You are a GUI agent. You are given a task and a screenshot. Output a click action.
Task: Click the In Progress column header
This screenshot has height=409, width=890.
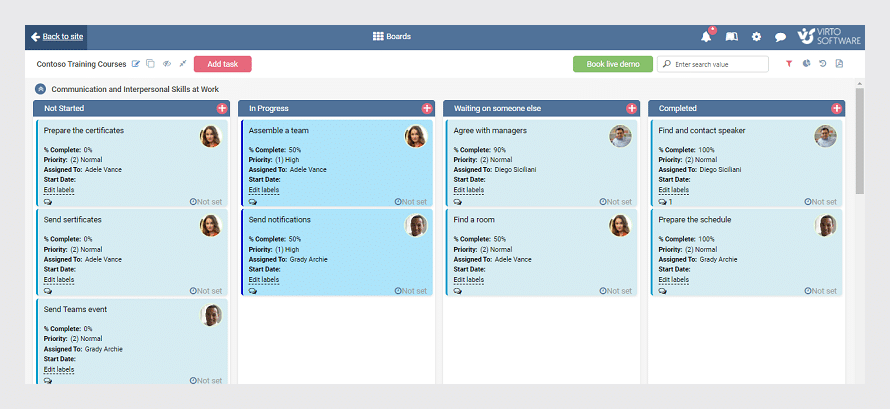coord(337,108)
